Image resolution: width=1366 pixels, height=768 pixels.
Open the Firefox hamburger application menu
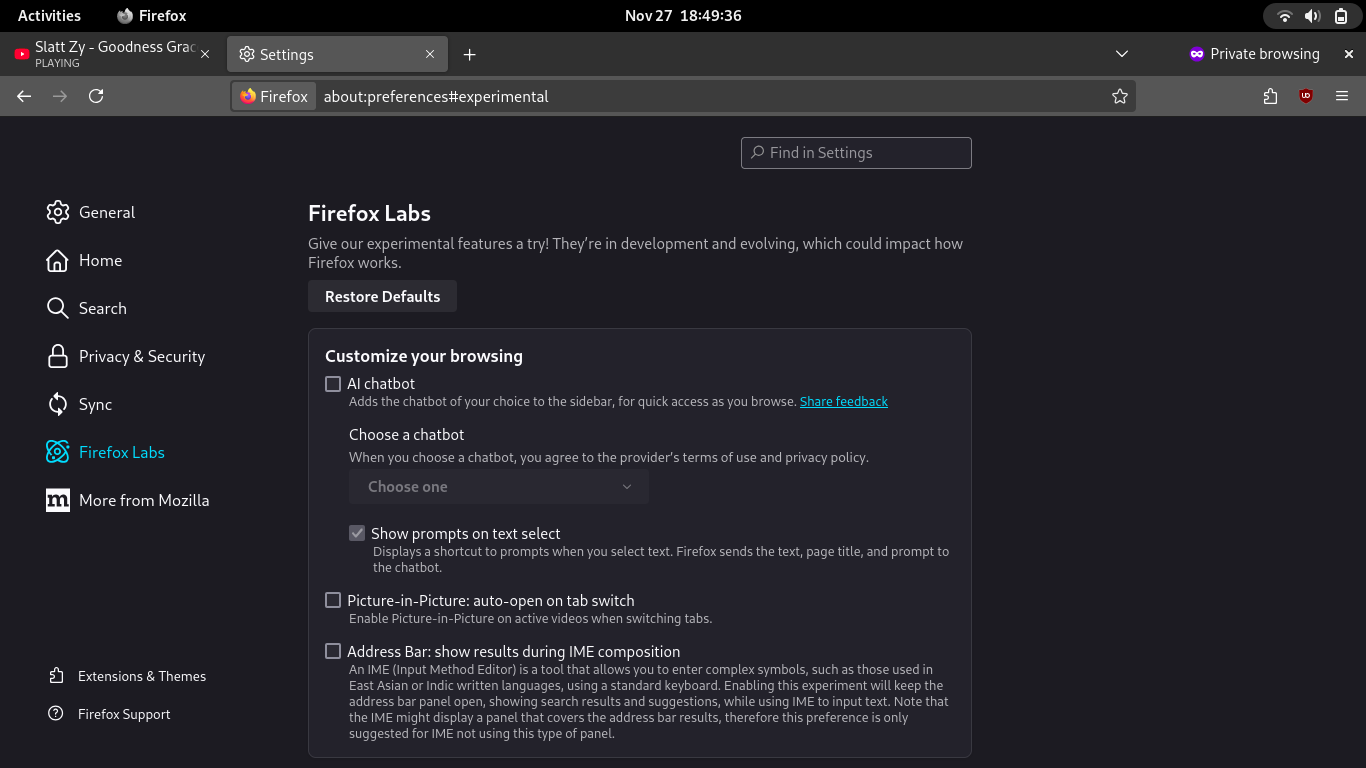click(1342, 96)
